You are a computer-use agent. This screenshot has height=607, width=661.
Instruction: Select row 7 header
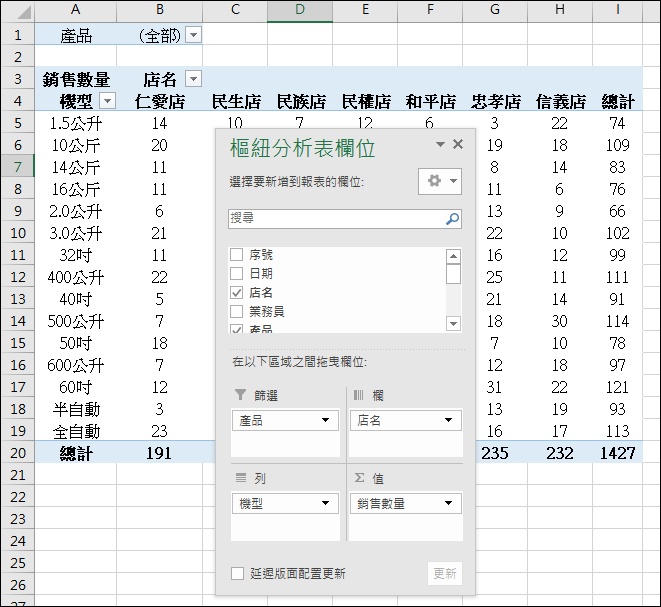point(18,167)
